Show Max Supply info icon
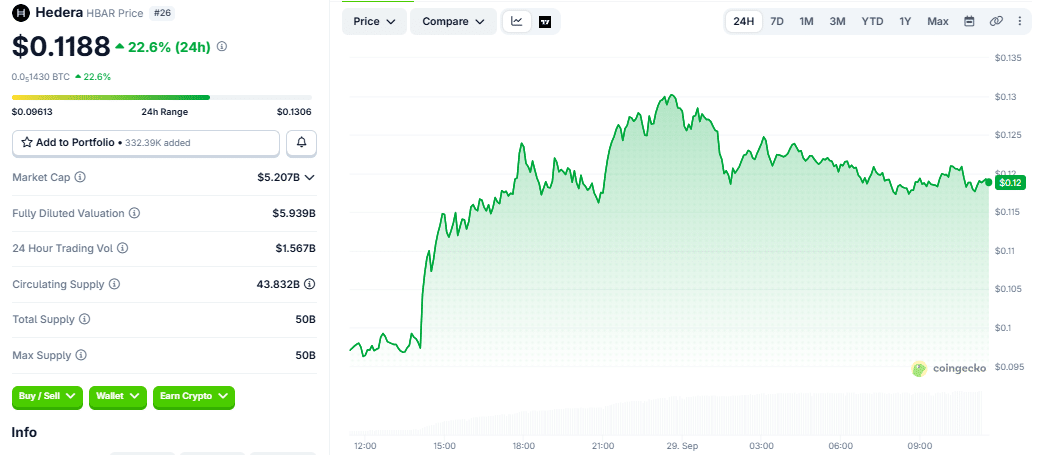The image size is (1040, 455). pyautogui.click(x=81, y=356)
